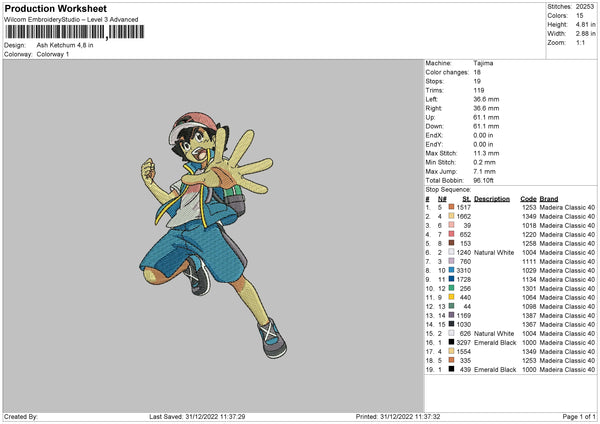Select the blue swatch with 3310 stitches
Image resolution: width=600 pixels, height=424 pixels.
click(x=452, y=270)
